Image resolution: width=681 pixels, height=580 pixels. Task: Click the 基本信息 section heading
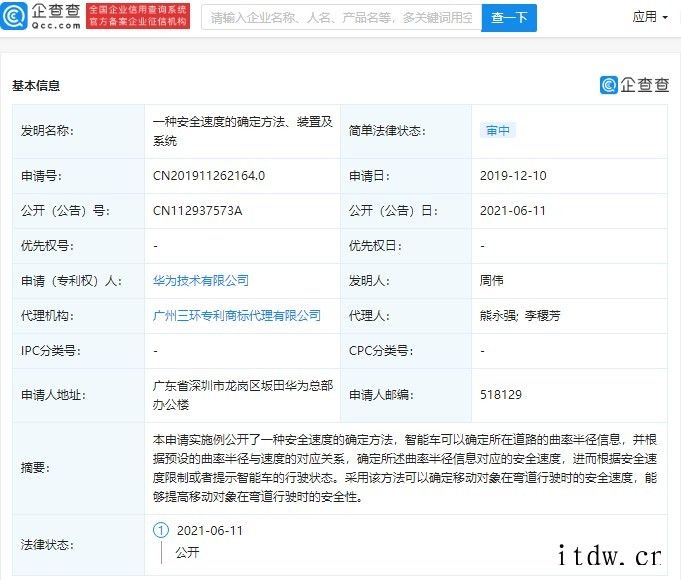tap(36, 86)
